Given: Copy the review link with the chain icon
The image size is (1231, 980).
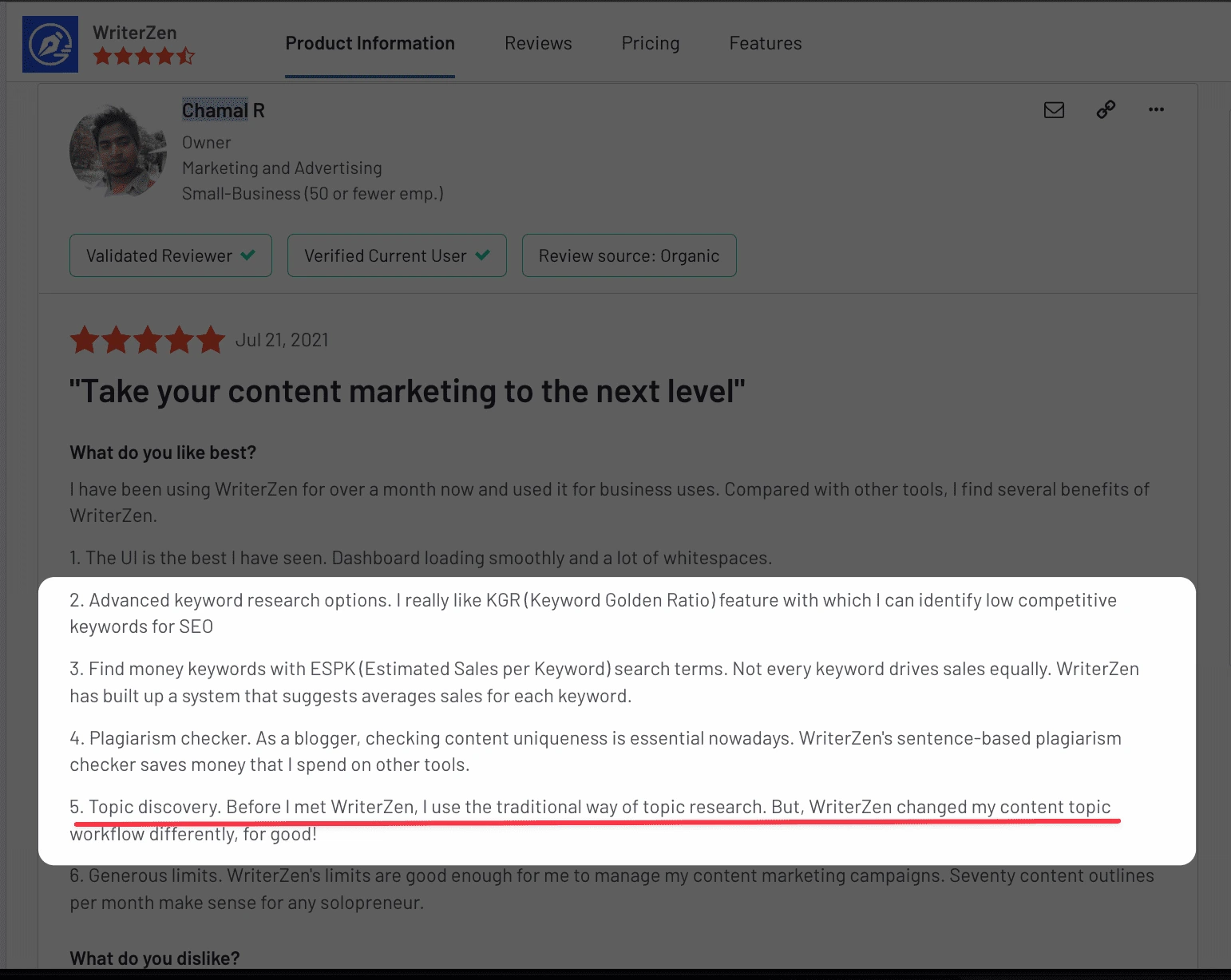Looking at the screenshot, I should (1106, 109).
